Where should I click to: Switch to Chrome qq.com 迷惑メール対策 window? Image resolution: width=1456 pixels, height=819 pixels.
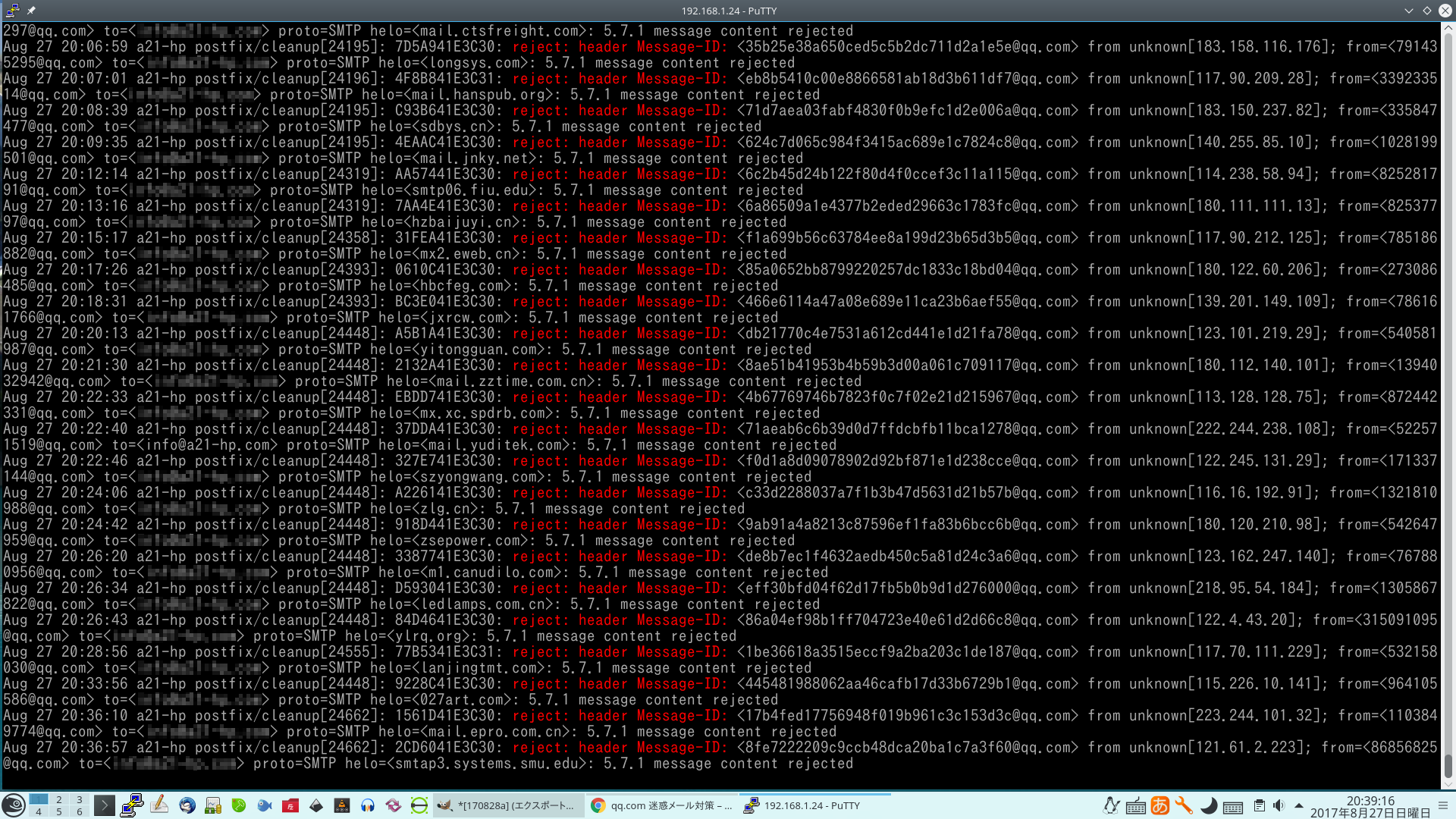(661, 805)
